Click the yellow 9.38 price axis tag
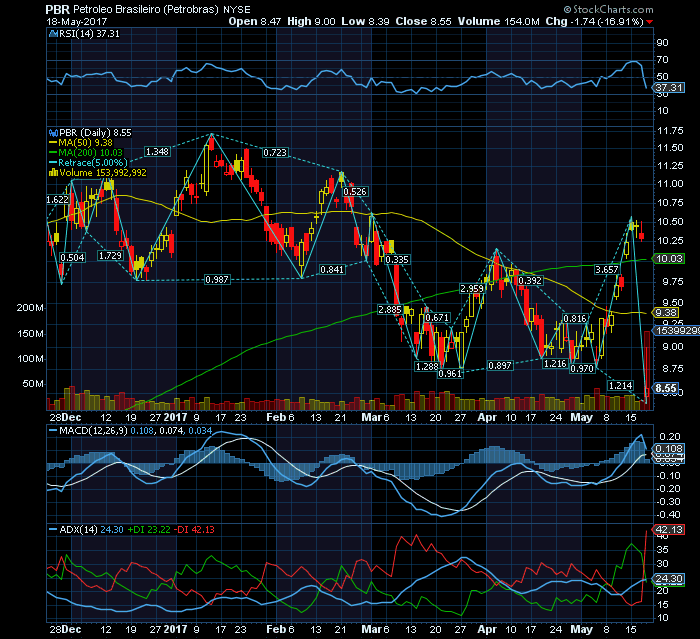Image resolution: width=700 pixels, height=639 pixels. tap(667, 313)
